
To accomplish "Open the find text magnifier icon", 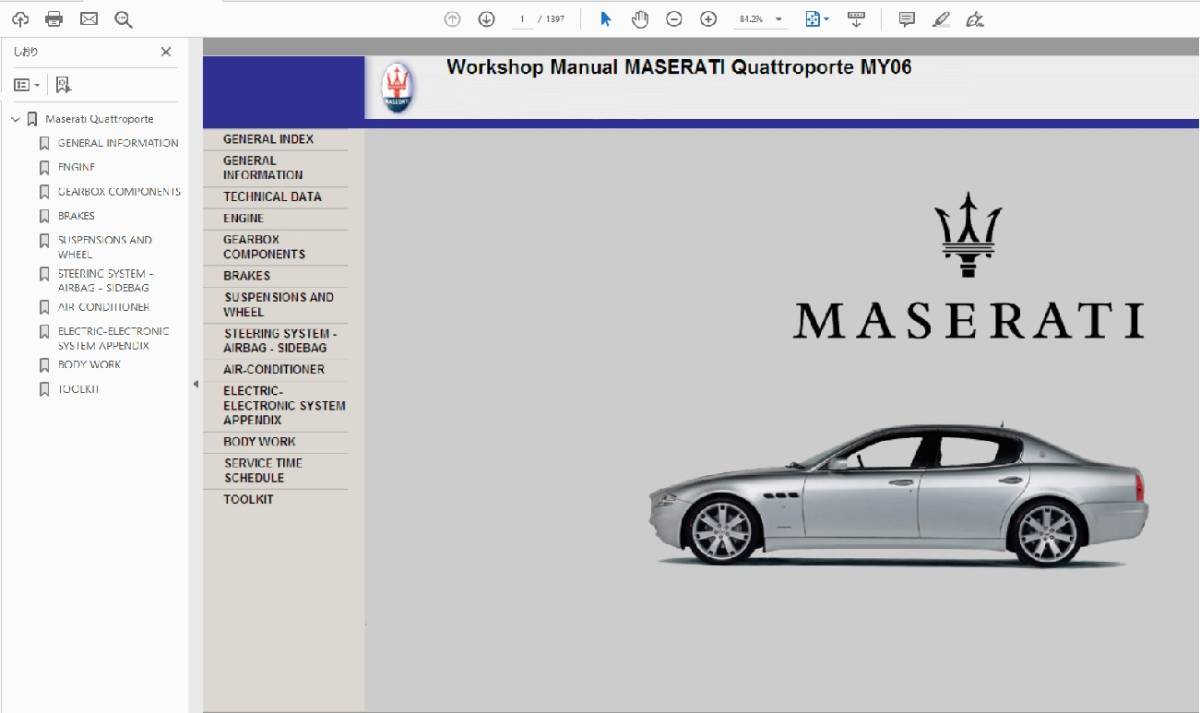I will [123, 19].
